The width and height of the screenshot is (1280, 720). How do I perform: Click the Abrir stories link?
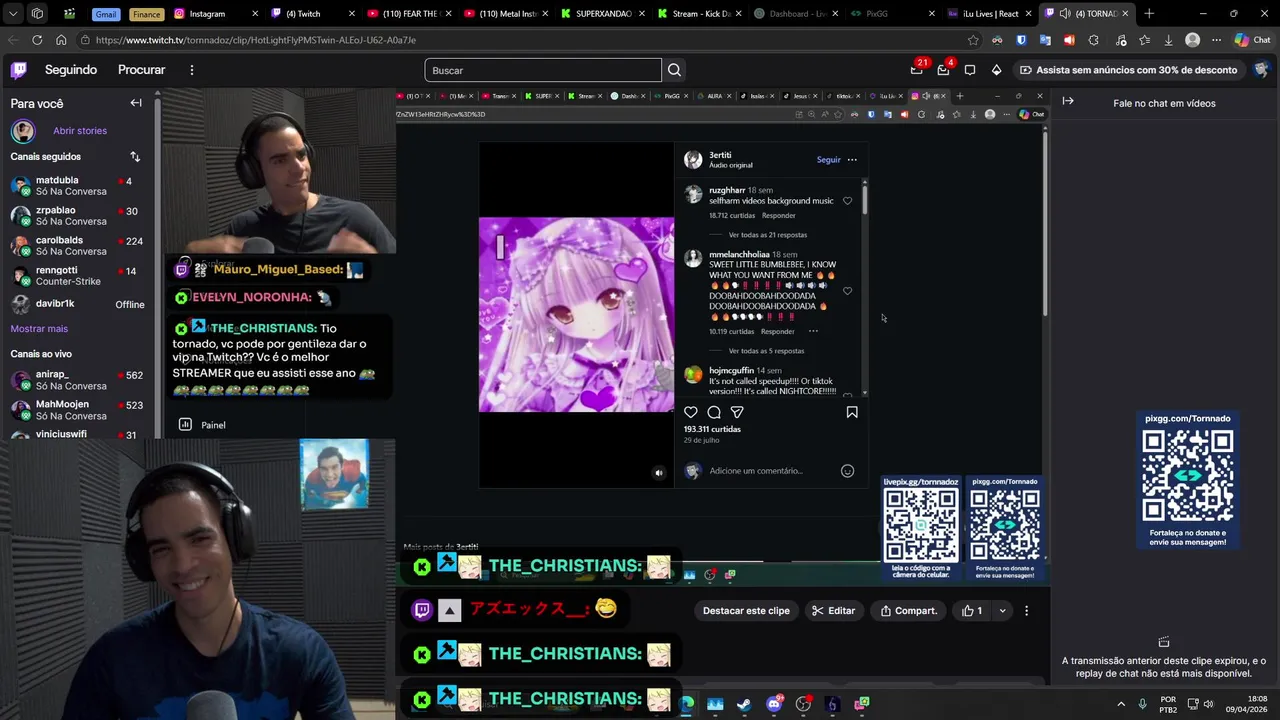80,131
